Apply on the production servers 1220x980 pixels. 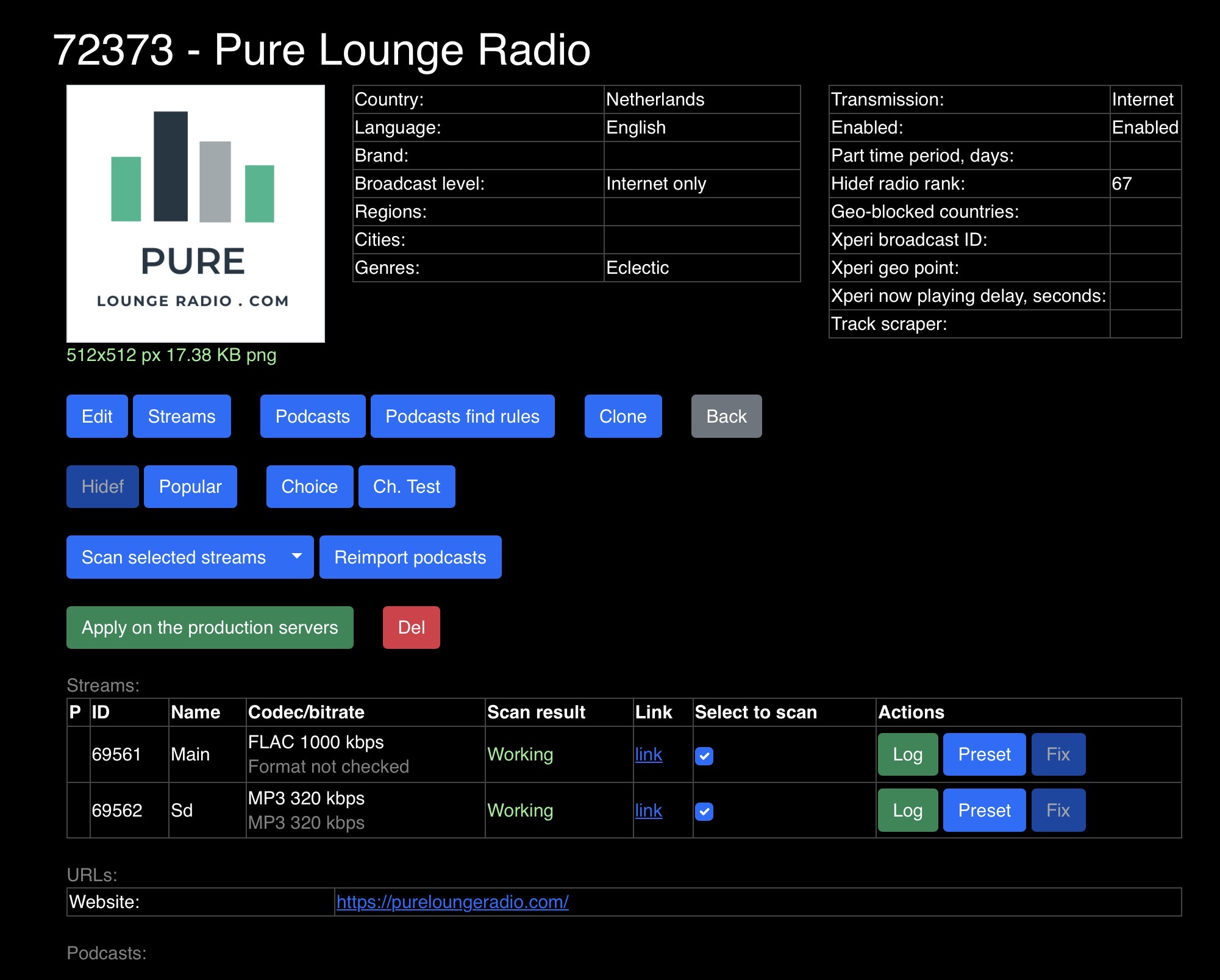pyautogui.click(x=210, y=628)
